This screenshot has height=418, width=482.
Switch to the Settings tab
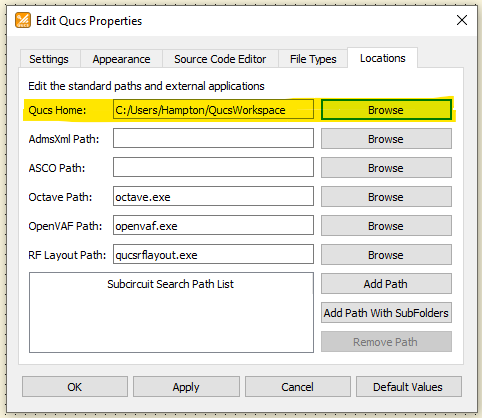49,59
